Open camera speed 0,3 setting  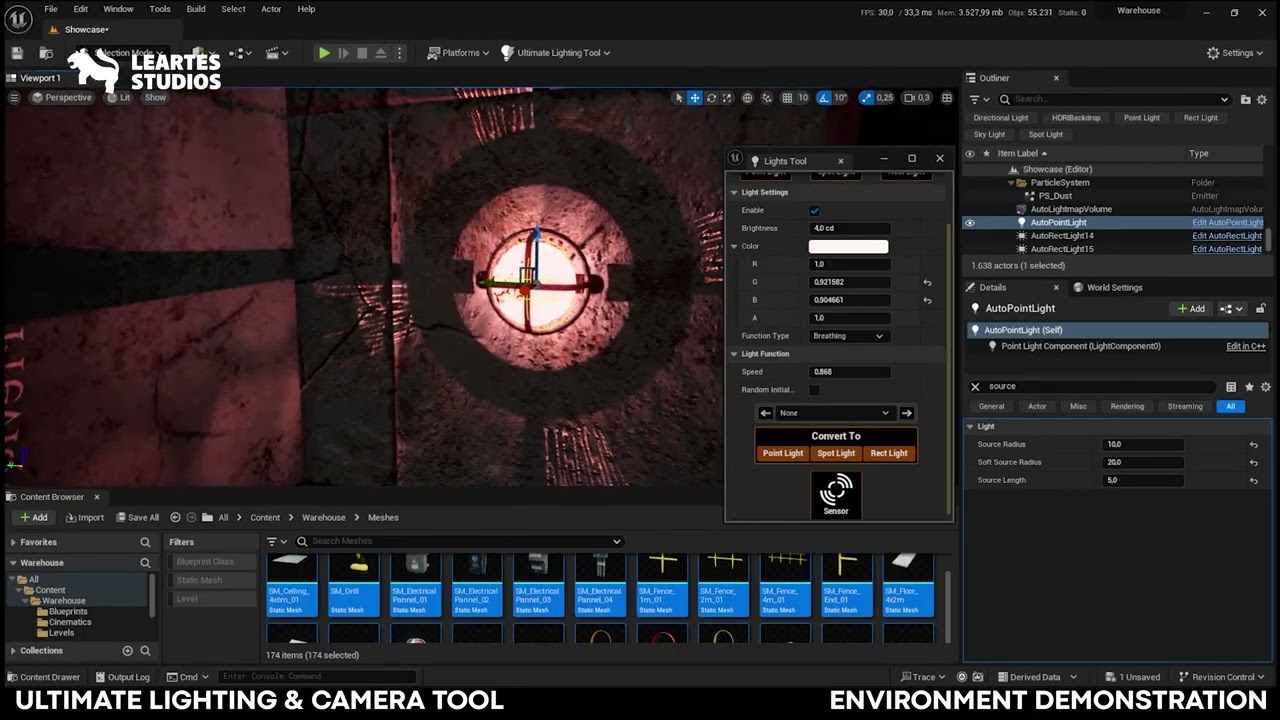pos(917,98)
